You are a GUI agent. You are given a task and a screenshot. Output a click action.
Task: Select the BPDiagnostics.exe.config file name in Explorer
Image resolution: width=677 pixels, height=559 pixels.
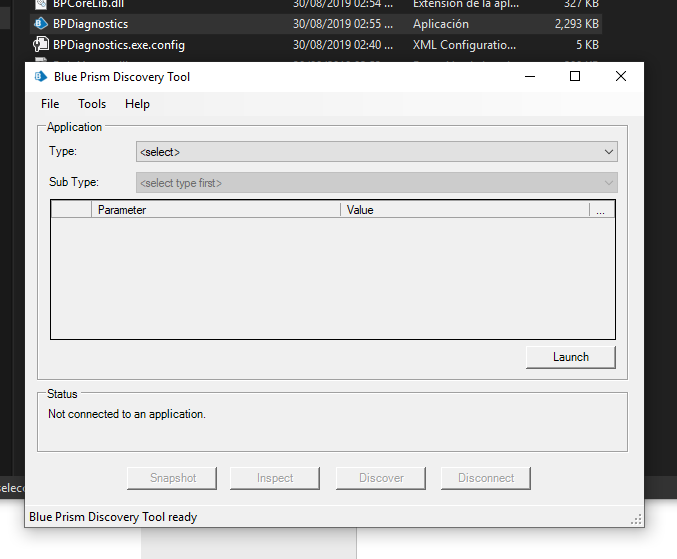[x=119, y=45]
